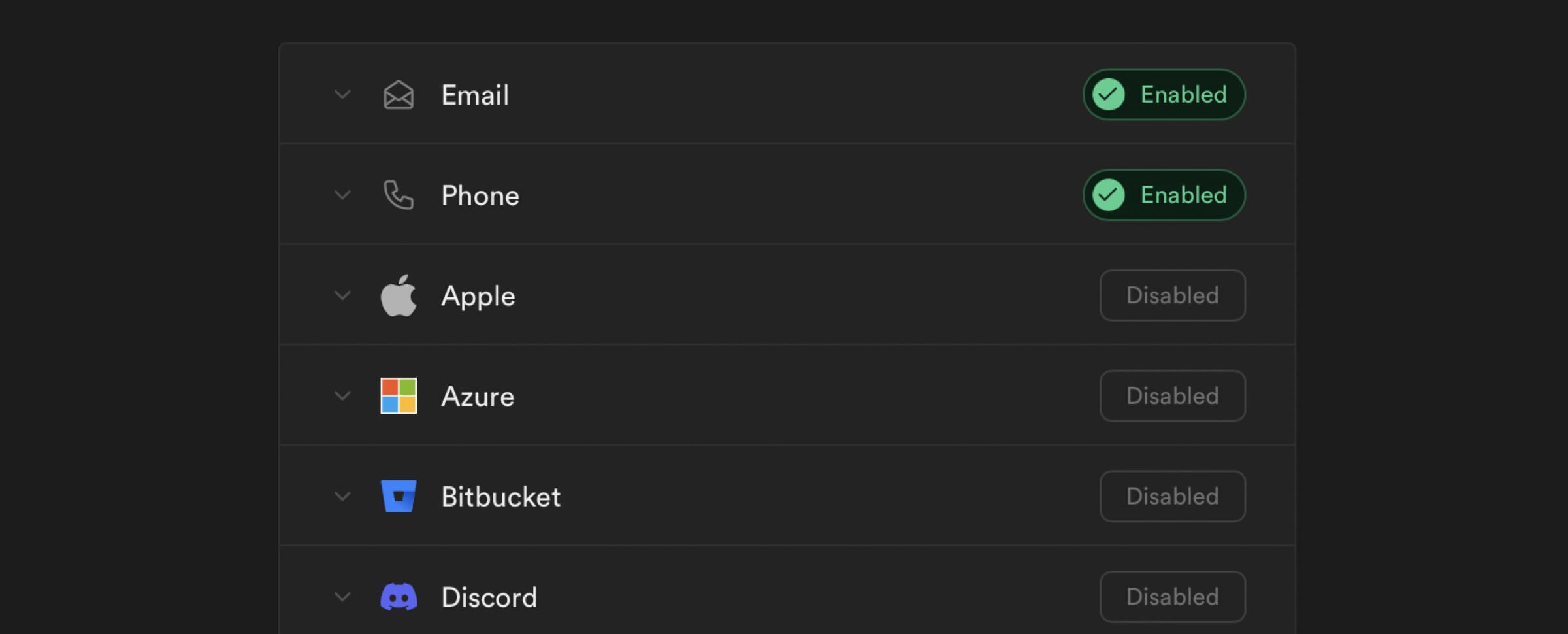The height and width of the screenshot is (634, 1568).
Task: Expand the Discord provider chevron
Action: 342,597
